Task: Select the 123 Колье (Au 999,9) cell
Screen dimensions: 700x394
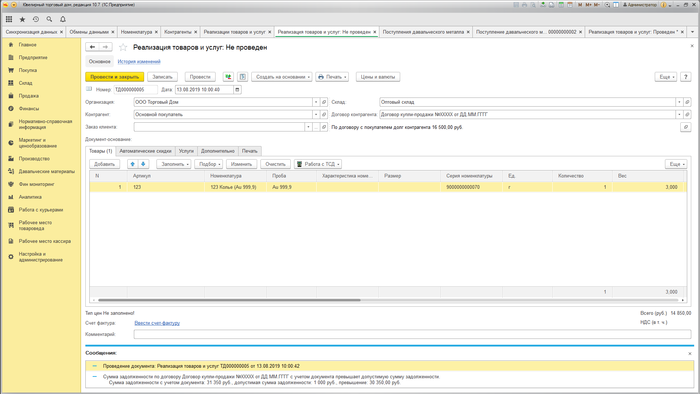Action: coord(235,187)
